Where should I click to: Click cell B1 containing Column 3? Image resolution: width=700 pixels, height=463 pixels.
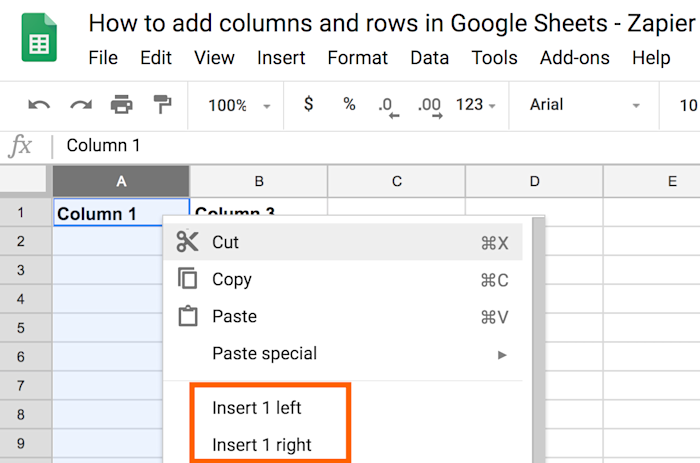coord(259,207)
